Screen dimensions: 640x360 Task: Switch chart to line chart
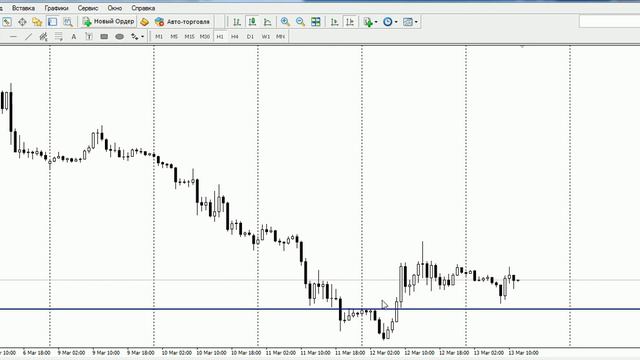267,22
